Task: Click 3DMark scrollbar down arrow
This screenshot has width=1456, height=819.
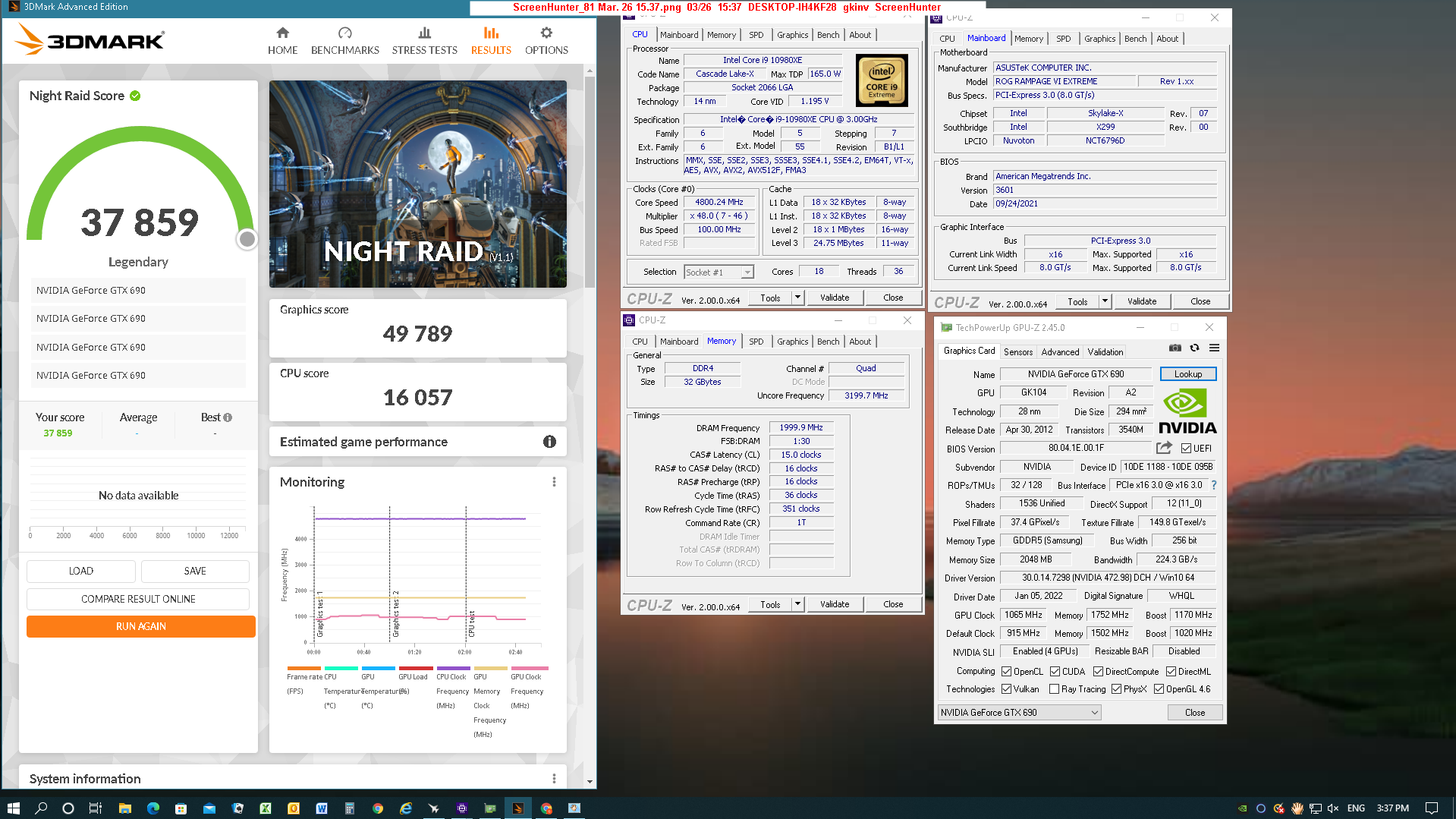Action: click(590, 781)
